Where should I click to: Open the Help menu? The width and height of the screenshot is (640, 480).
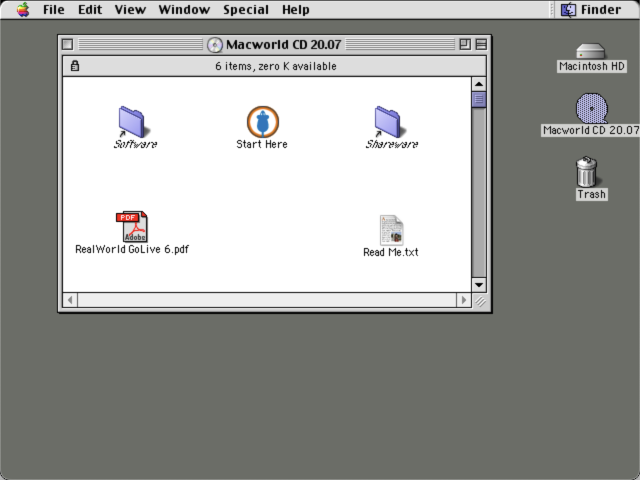(x=296, y=9)
